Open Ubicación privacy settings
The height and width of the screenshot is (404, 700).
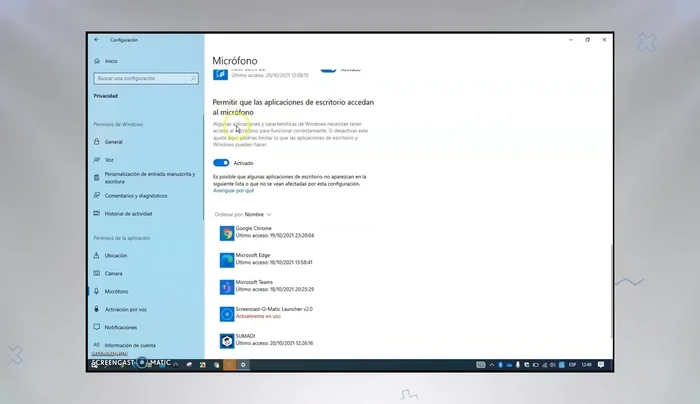(x=116, y=256)
